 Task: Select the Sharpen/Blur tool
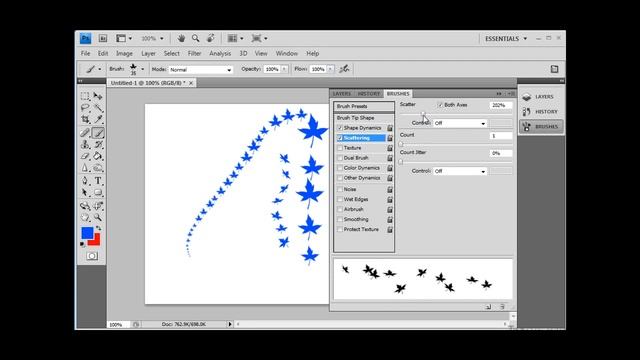pos(85,168)
